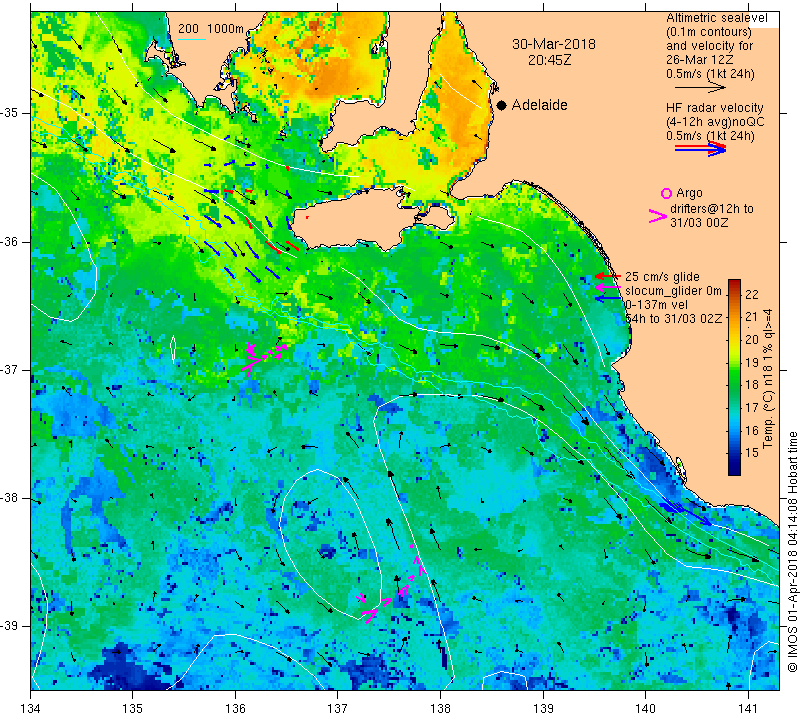Click the altimetric velocity black legend arrow
The height and width of the screenshot is (720, 800).
[700, 88]
